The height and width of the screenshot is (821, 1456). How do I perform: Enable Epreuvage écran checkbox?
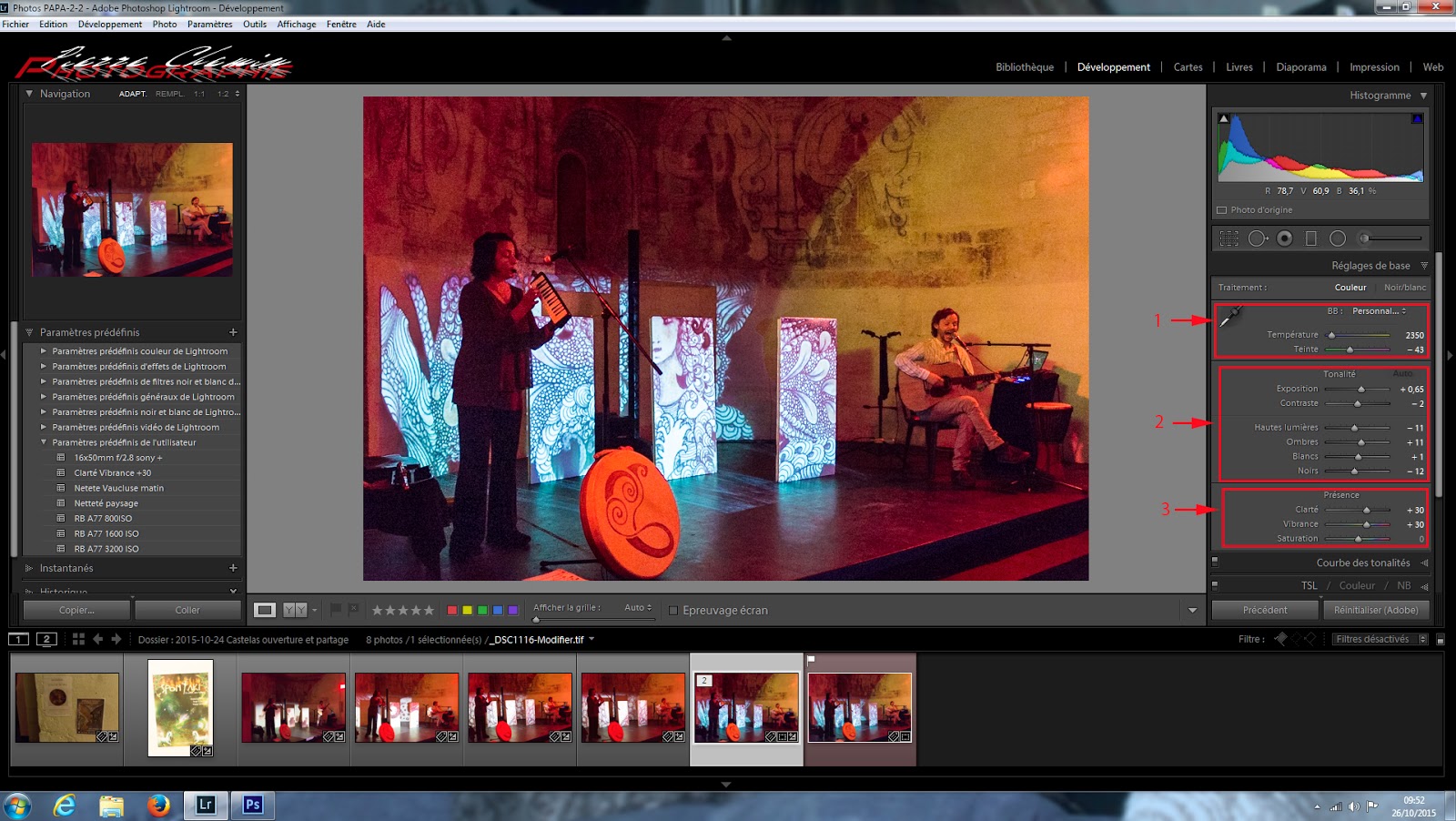tap(673, 611)
